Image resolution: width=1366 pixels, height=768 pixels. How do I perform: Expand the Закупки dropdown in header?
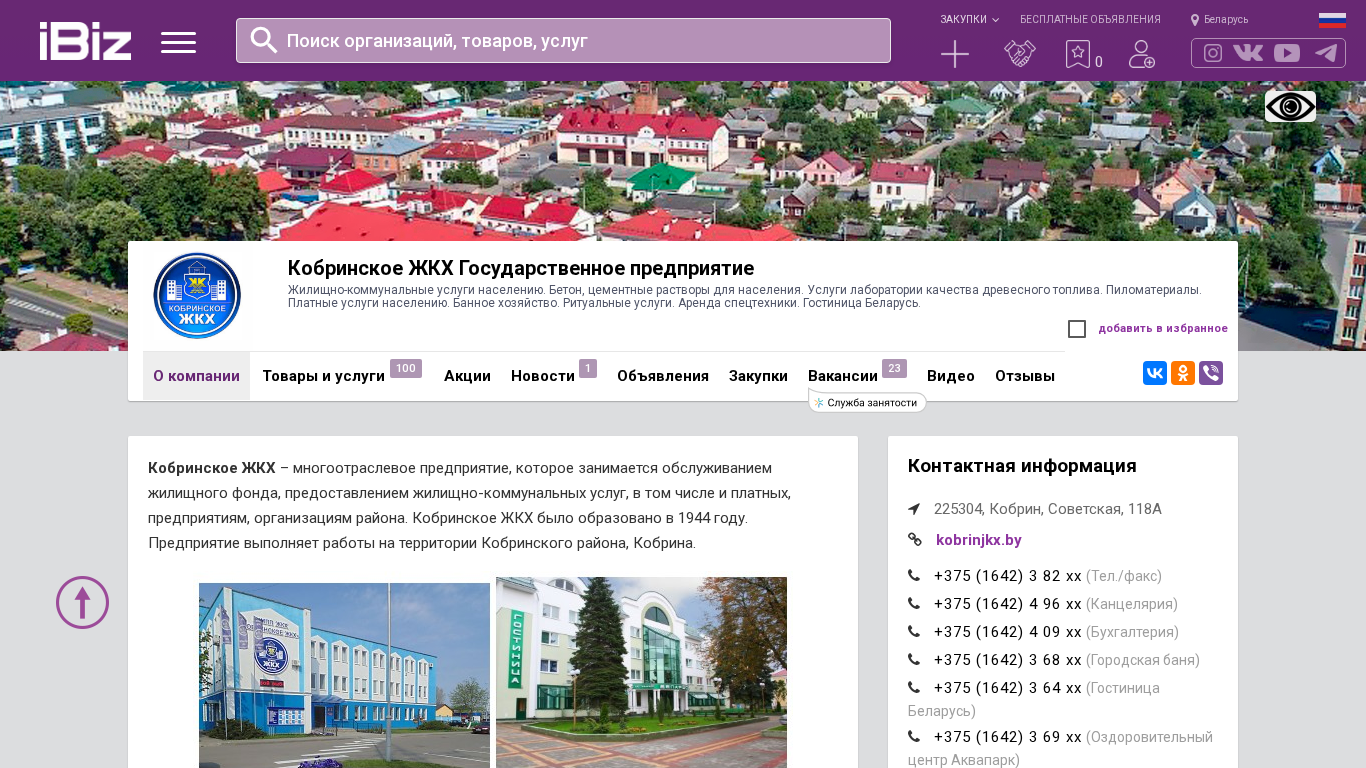(x=969, y=20)
